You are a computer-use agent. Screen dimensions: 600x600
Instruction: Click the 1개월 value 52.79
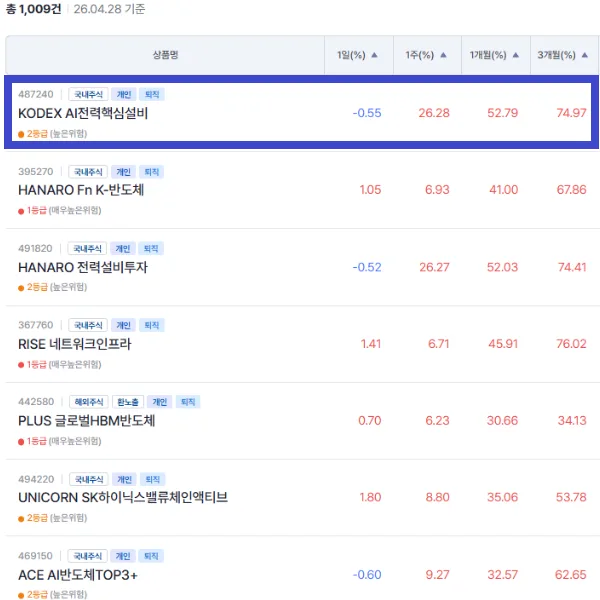point(502,113)
